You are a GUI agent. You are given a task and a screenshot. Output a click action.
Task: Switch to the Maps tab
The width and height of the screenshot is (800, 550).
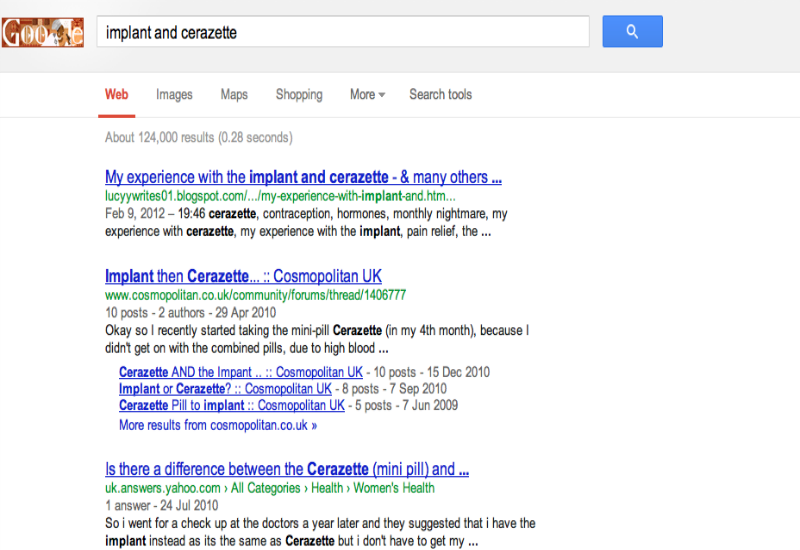[x=234, y=94]
